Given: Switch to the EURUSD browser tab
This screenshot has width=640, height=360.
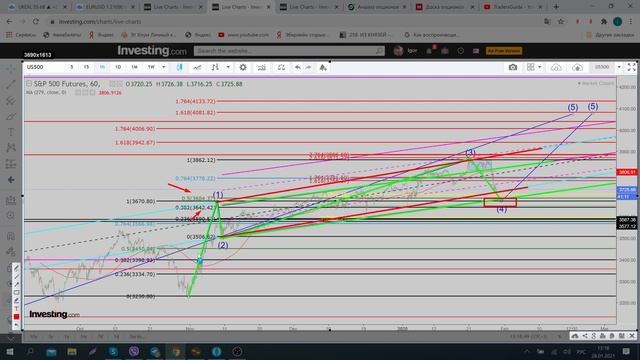Looking at the screenshot, I should coord(106,7).
